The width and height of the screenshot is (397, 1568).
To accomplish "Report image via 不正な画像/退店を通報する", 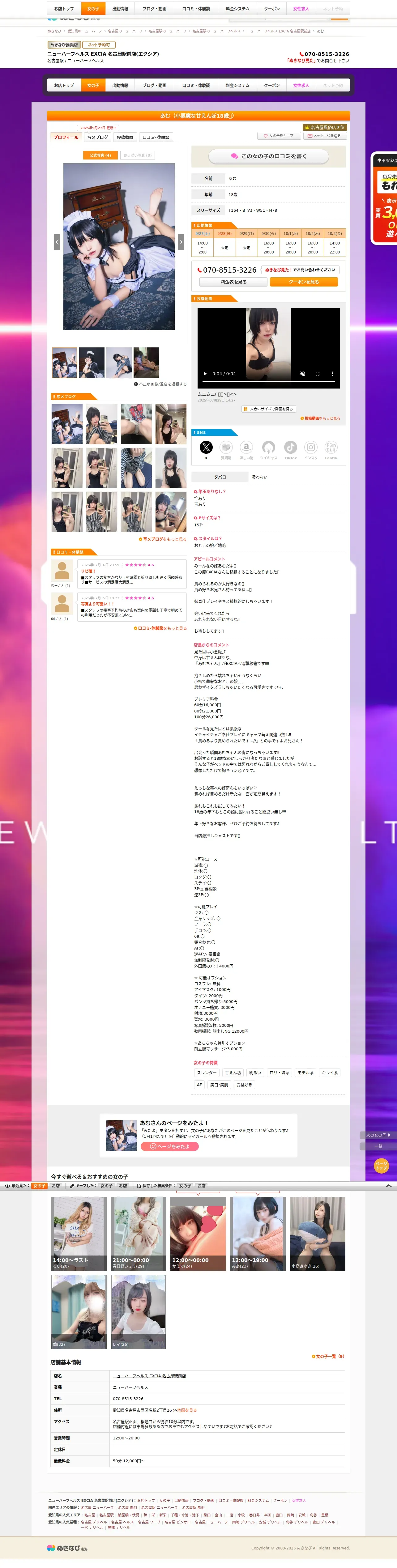I will pyautogui.click(x=160, y=384).
